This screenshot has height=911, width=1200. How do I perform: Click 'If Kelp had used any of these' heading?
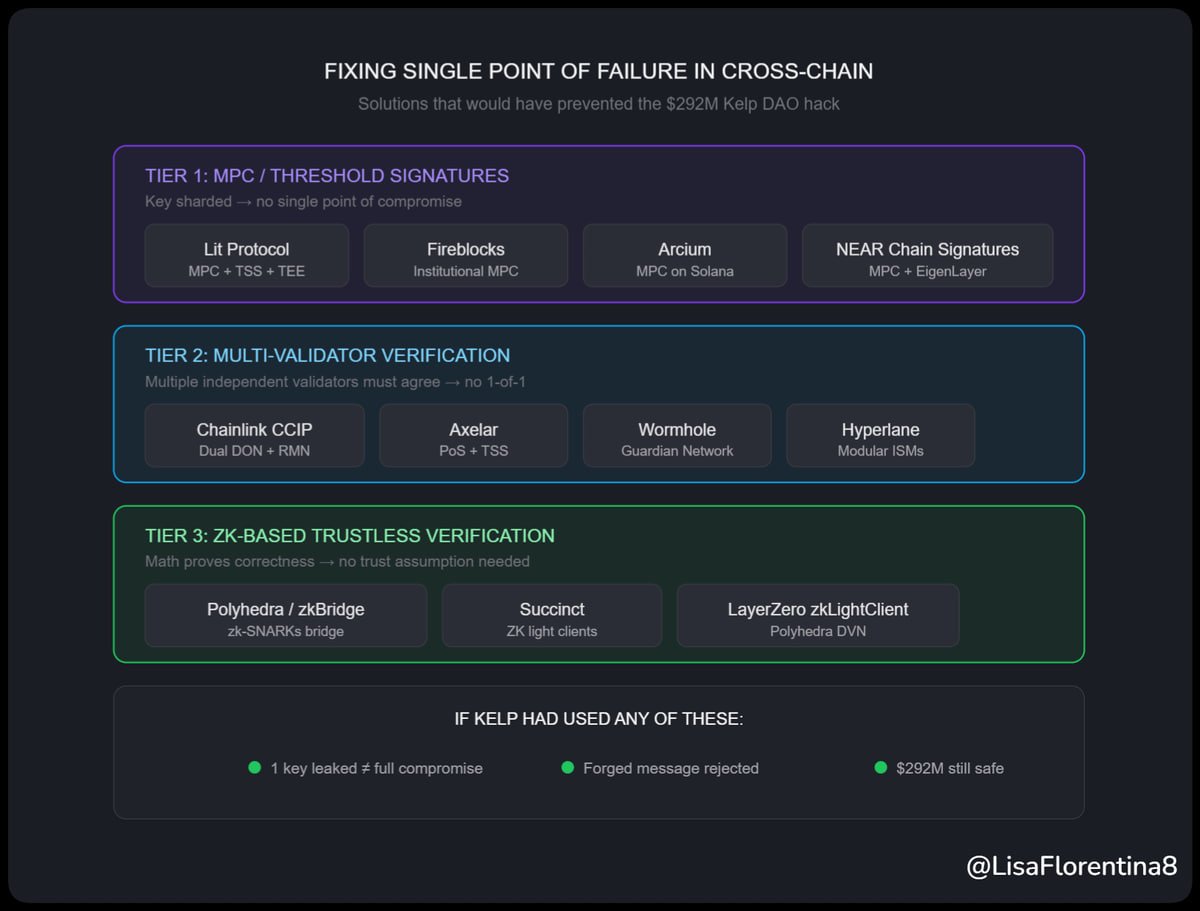598,720
